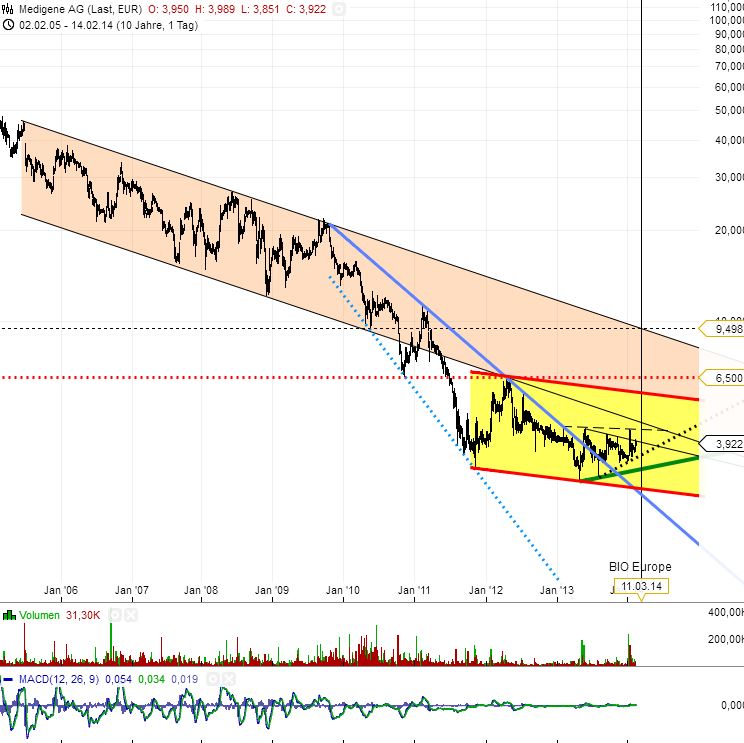Click the clock icon next to the date range
Screen dimensions: 744x743
(x=8, y=25)
